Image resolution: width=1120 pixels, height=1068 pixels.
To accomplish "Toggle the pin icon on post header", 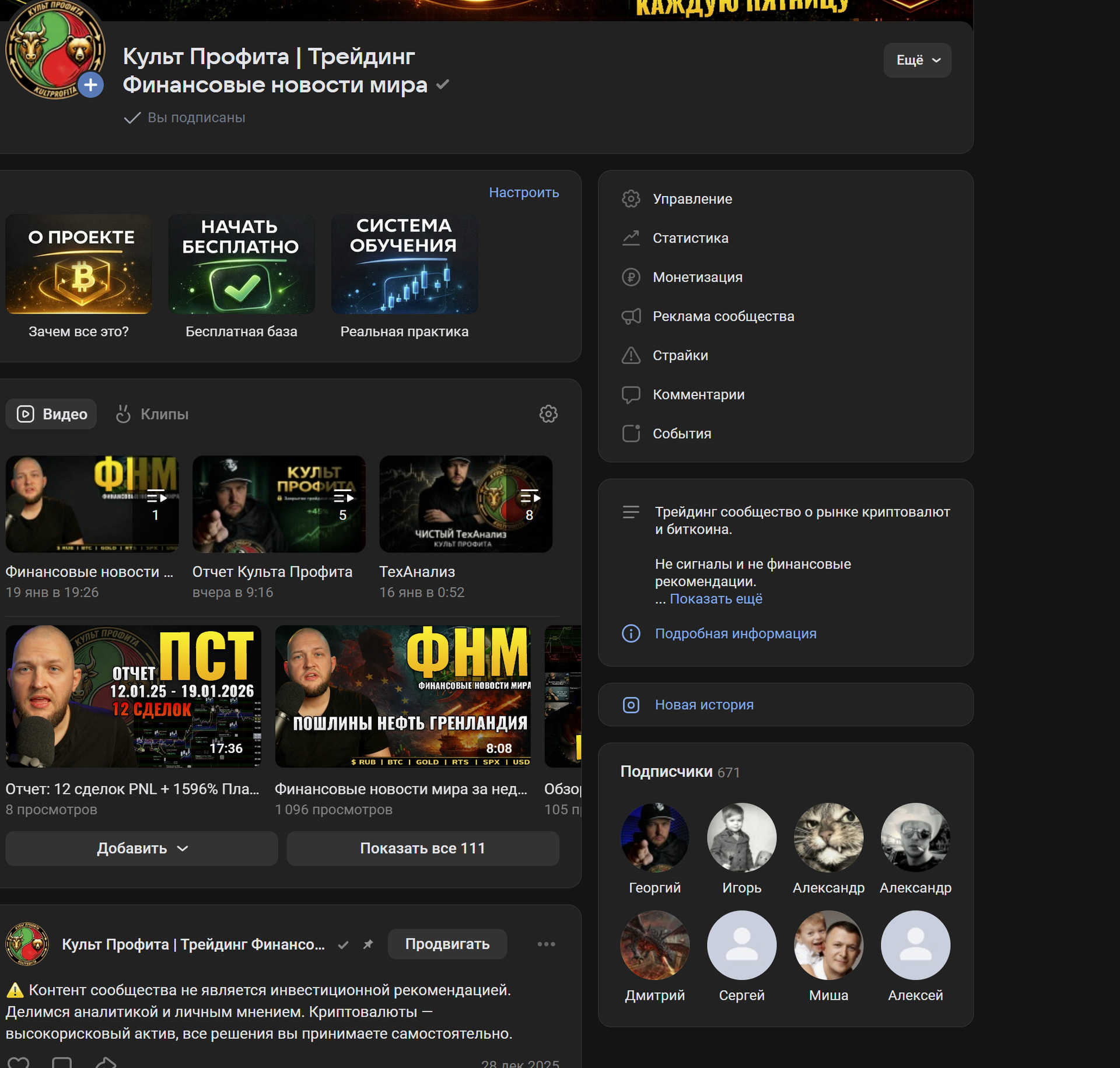I will (x=367, y=944).
